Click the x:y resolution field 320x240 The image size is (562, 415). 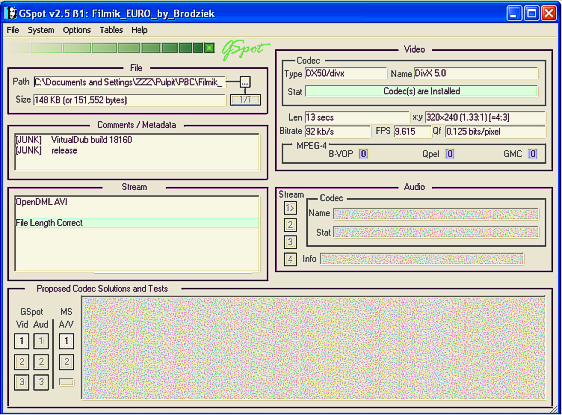tap(485, 117)
